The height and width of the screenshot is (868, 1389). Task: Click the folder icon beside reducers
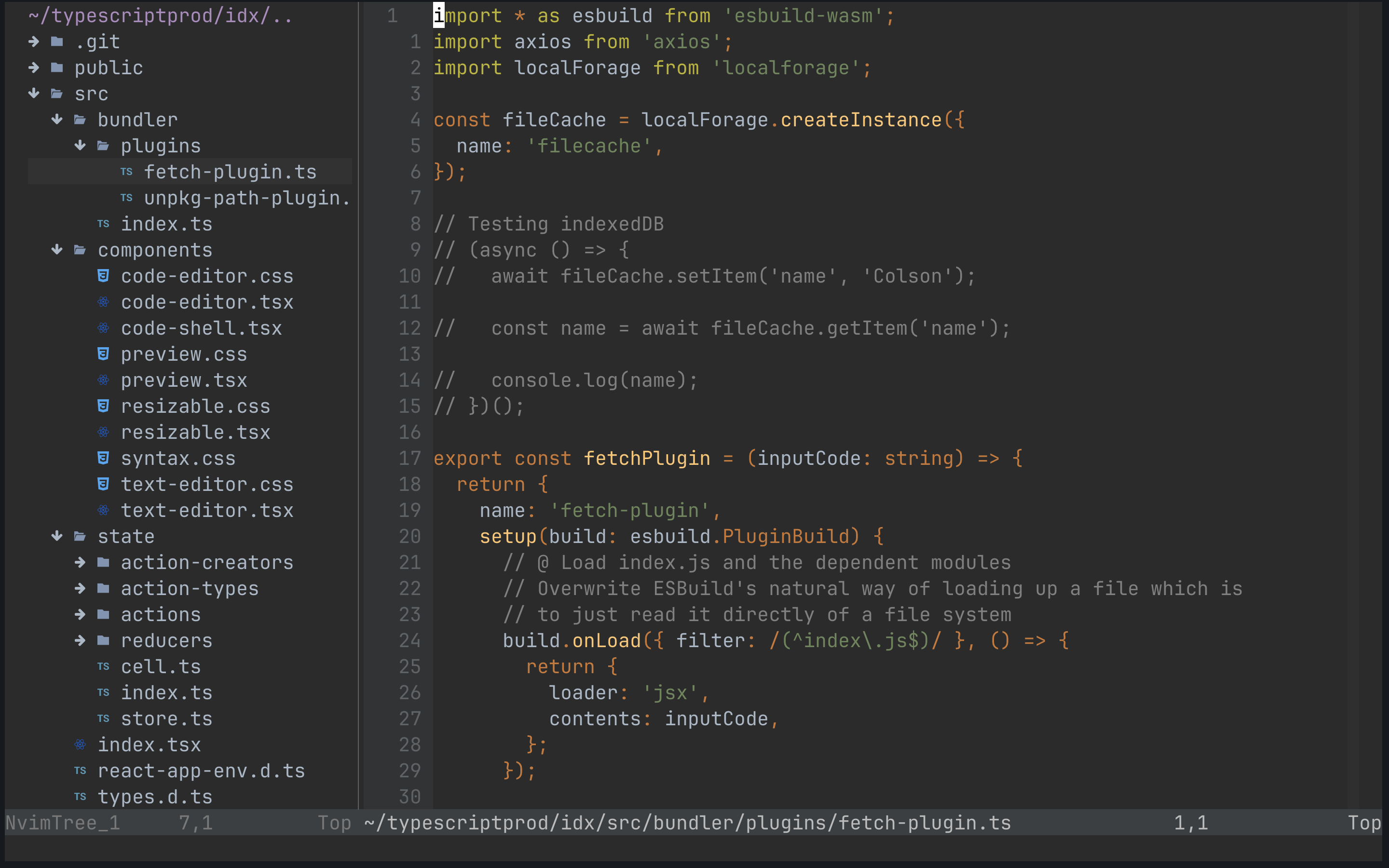pyautogui.click(x=103, y=640)
